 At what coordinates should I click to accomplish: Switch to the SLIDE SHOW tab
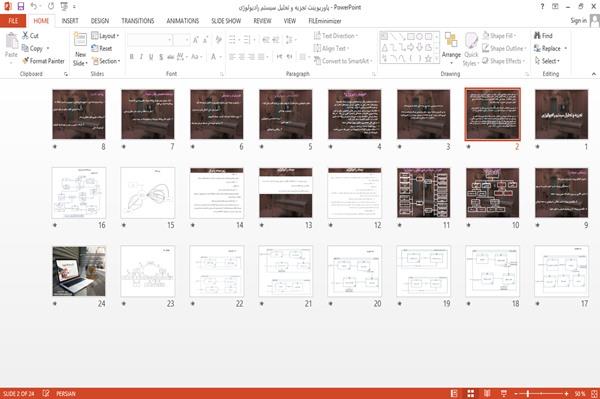coord(226,21)
